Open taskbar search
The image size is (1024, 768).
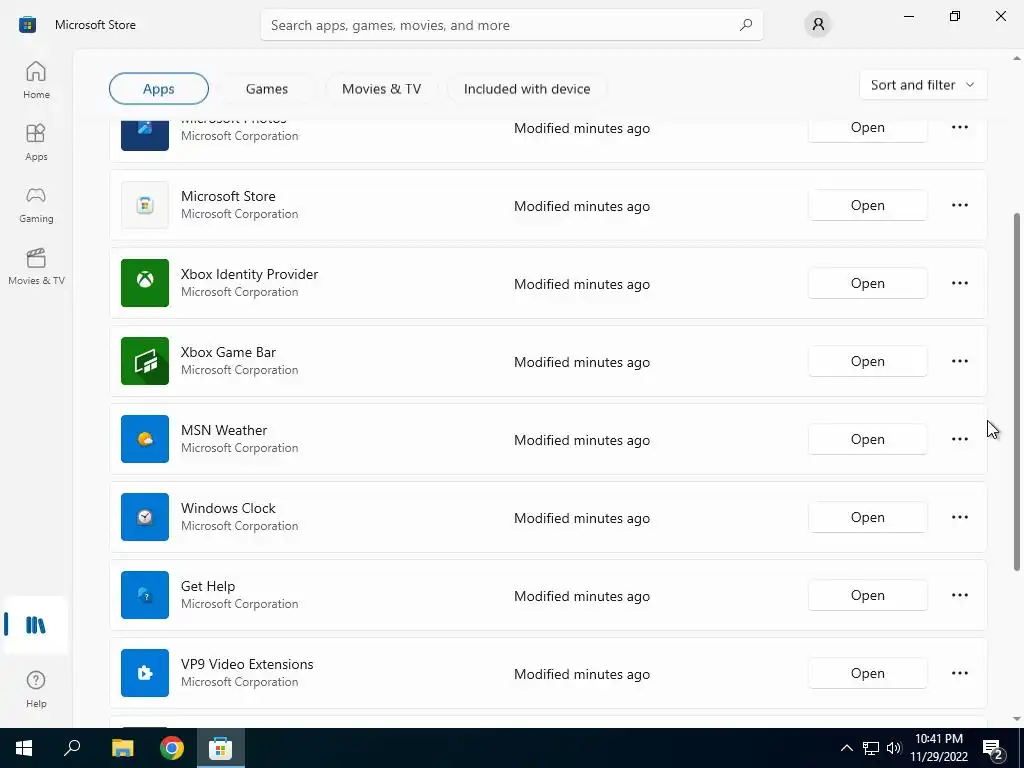click(72, 748)
